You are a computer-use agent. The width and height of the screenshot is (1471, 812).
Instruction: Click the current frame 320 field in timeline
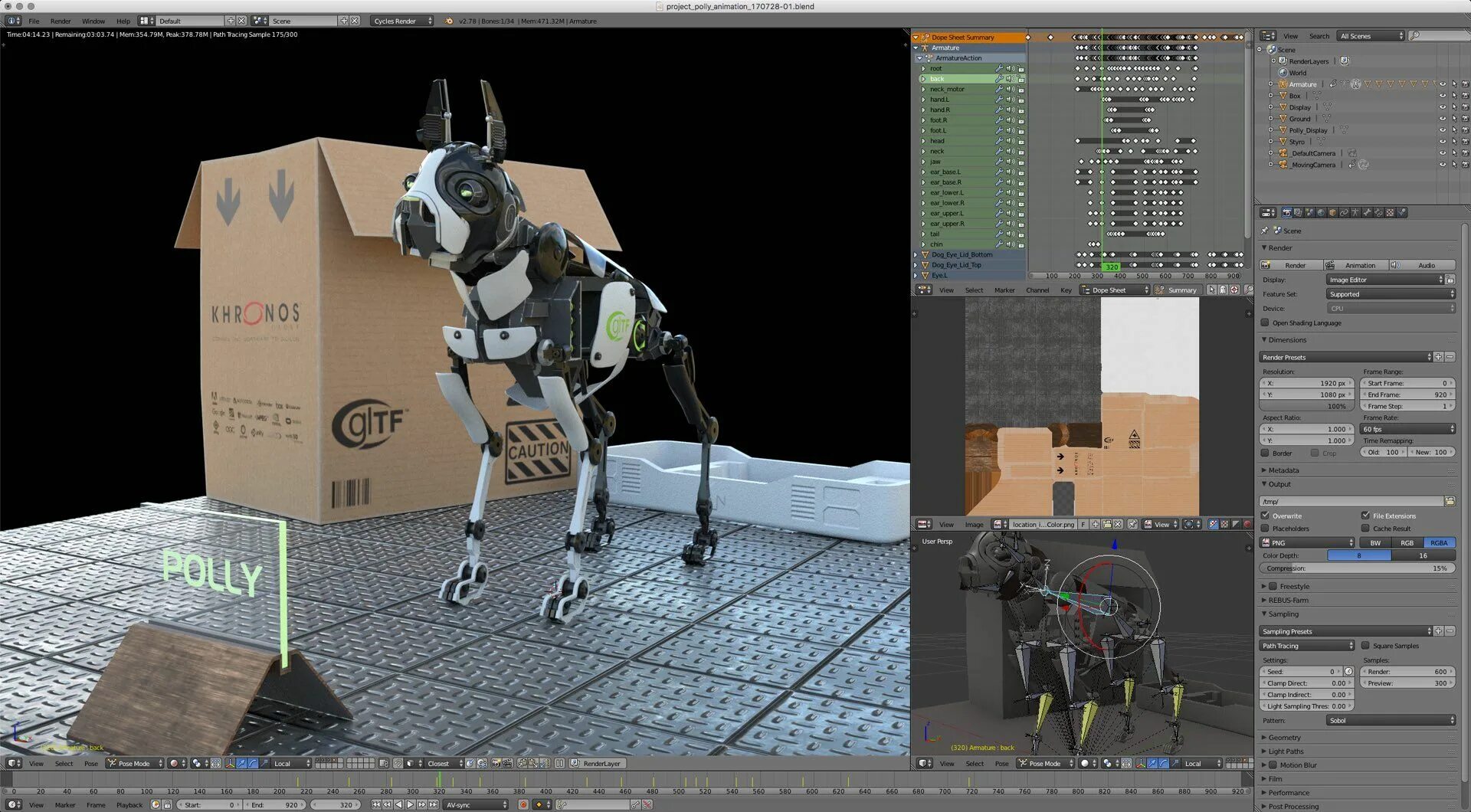pyautogui.click(x=336, y=805)
